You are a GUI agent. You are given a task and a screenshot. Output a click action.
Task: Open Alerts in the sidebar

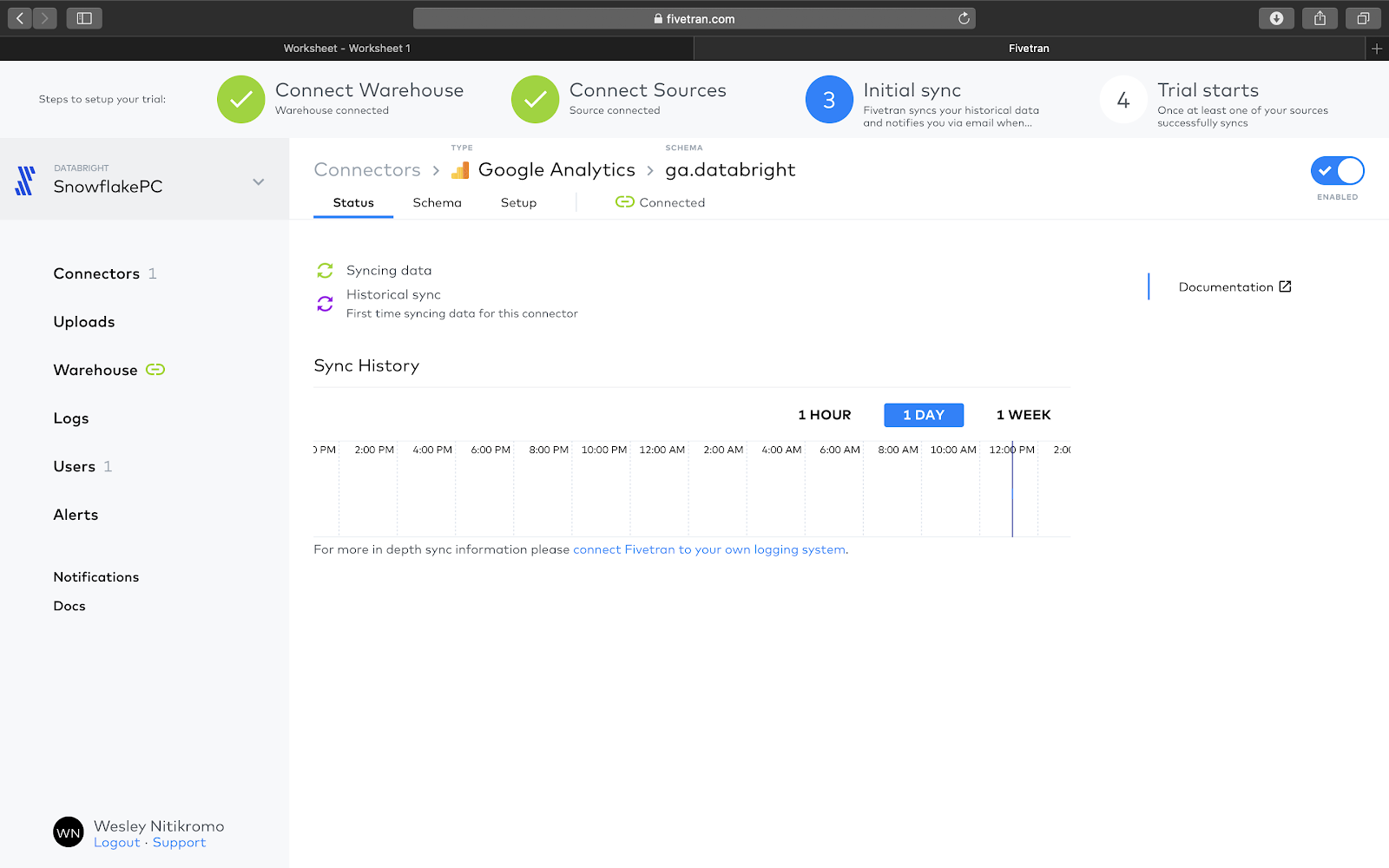(76, 515)
